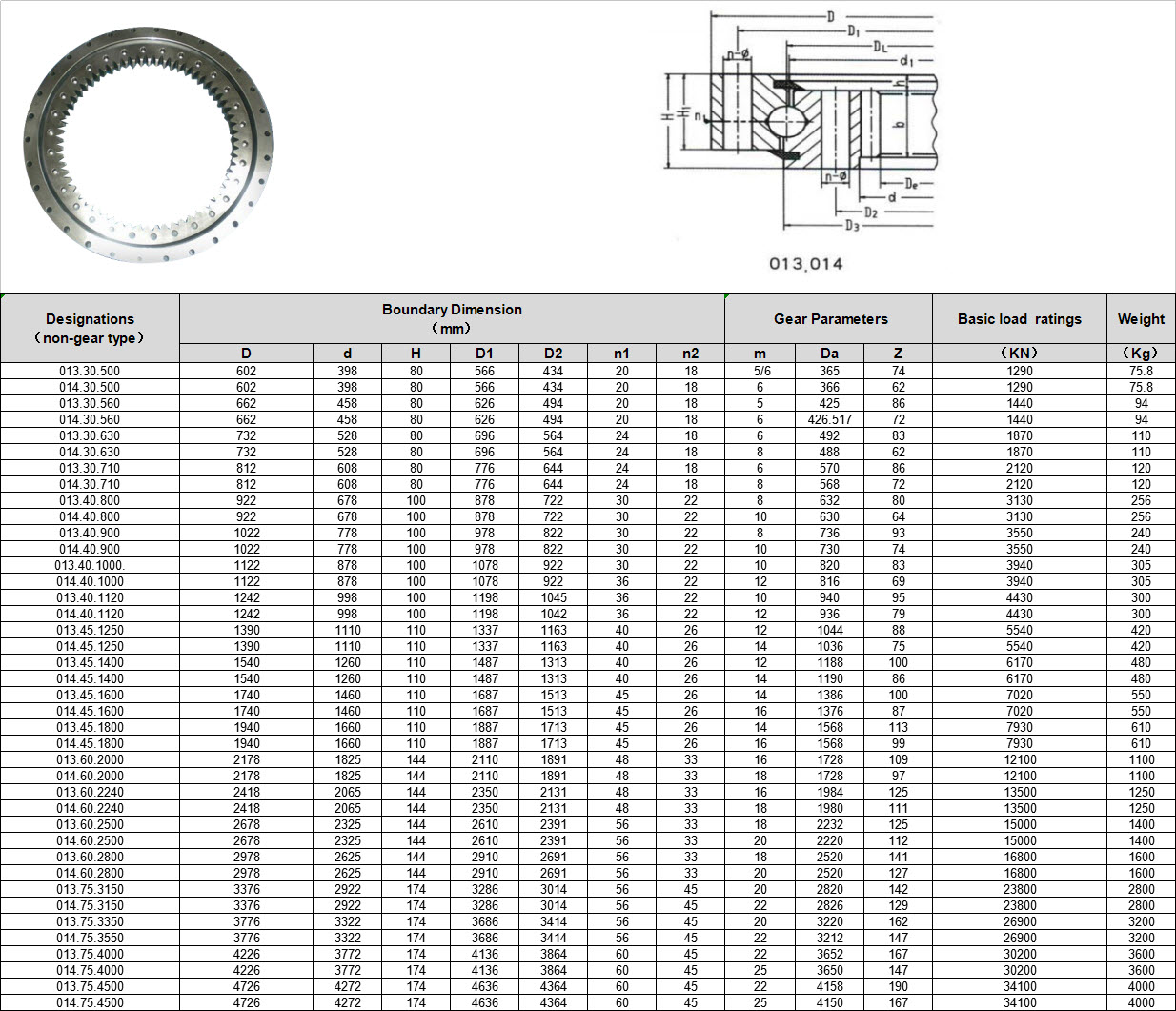The width and height of the screenshot is (1176, 1011).
Task: Select designation cell 013.30.500
Action: pyautogui.click(x=90, y=371)
